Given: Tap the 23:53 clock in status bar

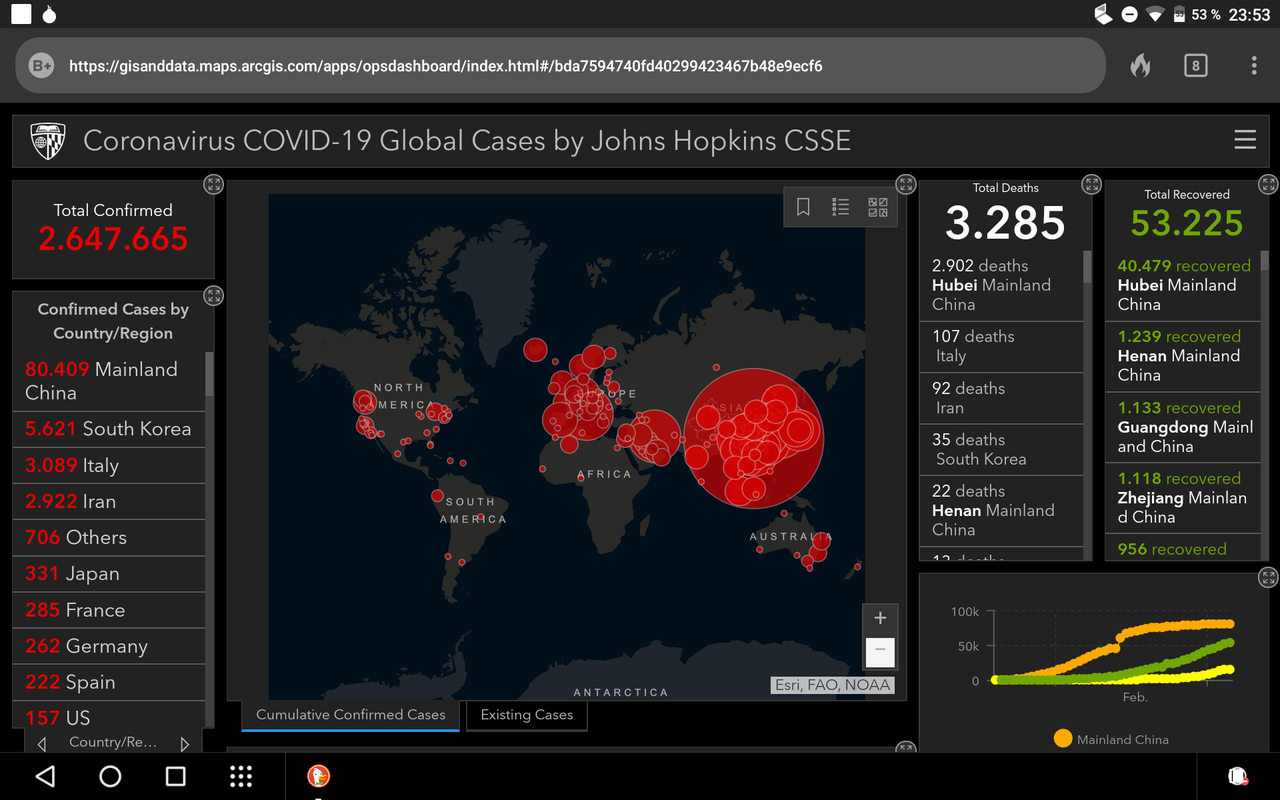Looking at the screenshot, I should pyautogui.click(x=1249, y=15).
